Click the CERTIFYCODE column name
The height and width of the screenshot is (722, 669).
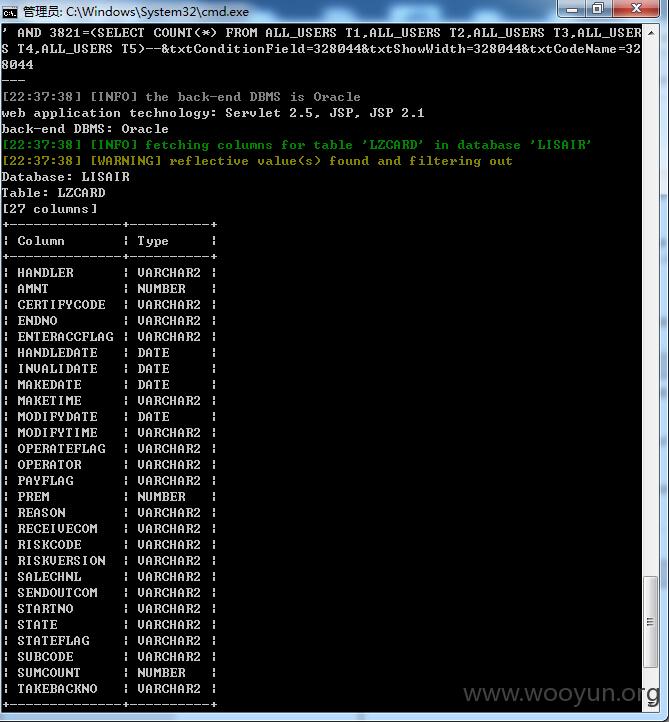click(61, 305)
